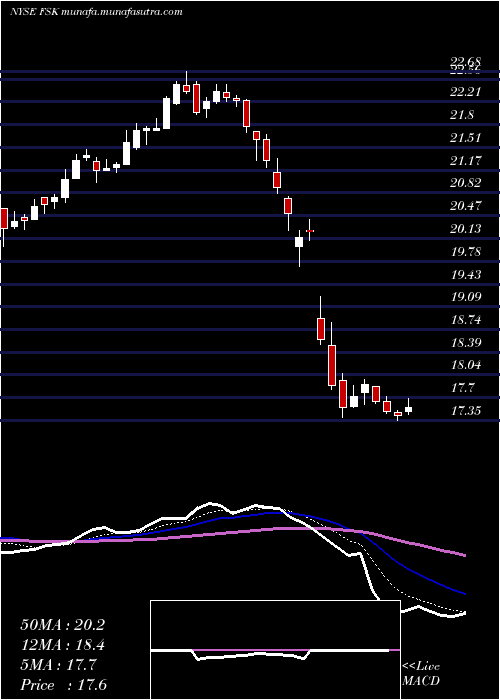Image resolution: width=500 pixels, height=700 pixels.
Task: Click the 50MA : 20.2 readout
Action: pos(62,625)
